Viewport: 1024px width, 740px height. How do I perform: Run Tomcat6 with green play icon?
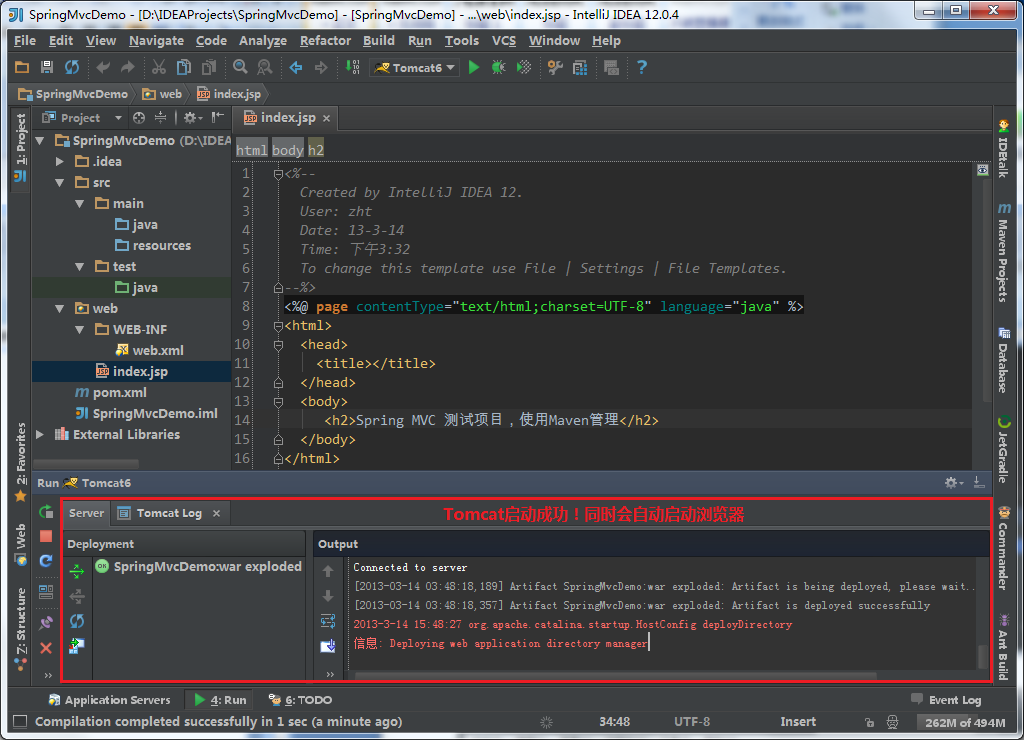point(474,67)
